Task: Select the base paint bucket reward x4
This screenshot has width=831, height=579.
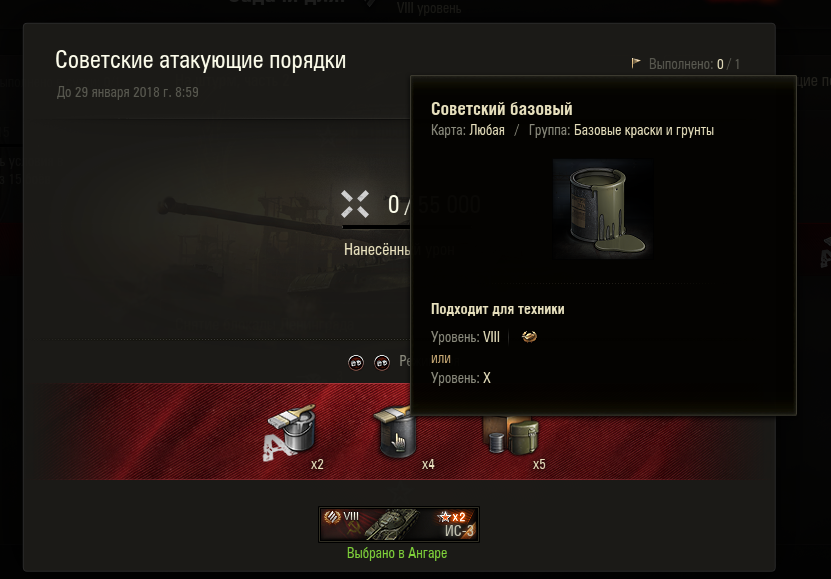Action: (395, 435)
